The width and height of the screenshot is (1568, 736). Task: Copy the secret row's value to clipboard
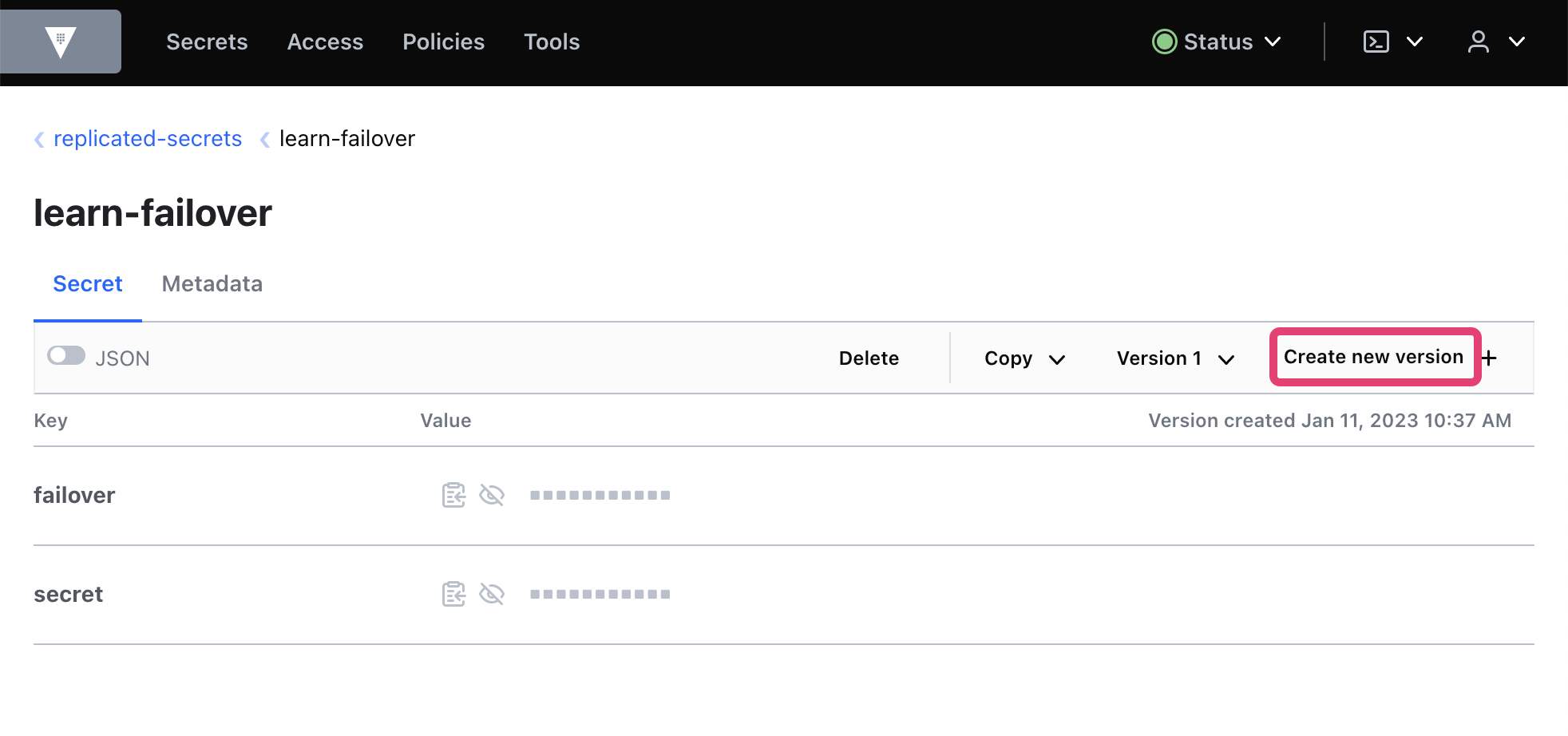[453, 594]
